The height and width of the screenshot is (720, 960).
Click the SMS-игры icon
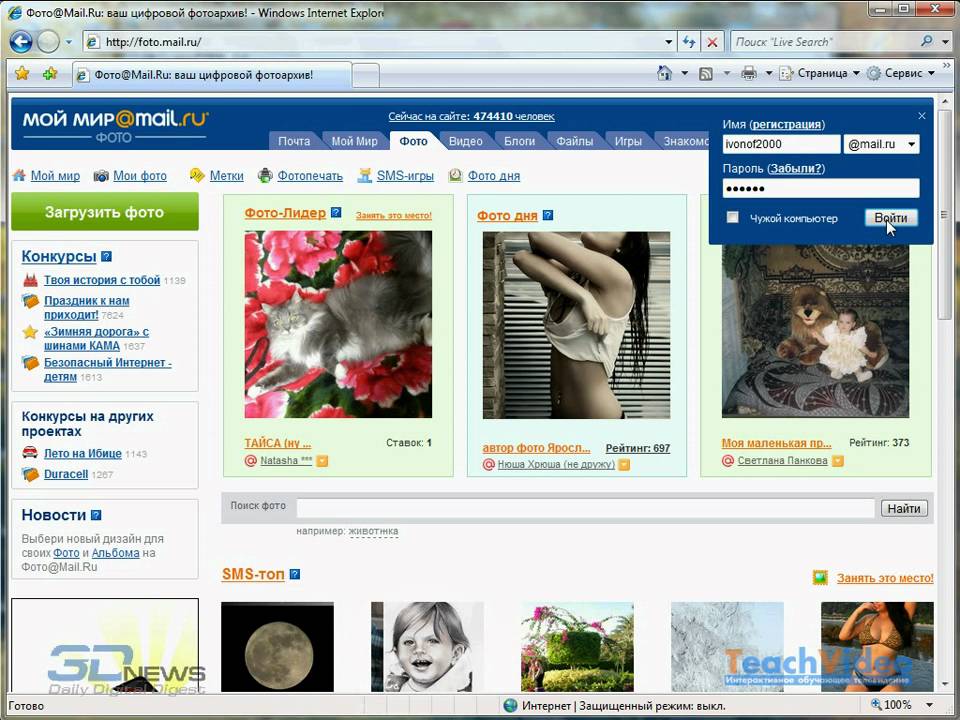[x=364, y=176]
